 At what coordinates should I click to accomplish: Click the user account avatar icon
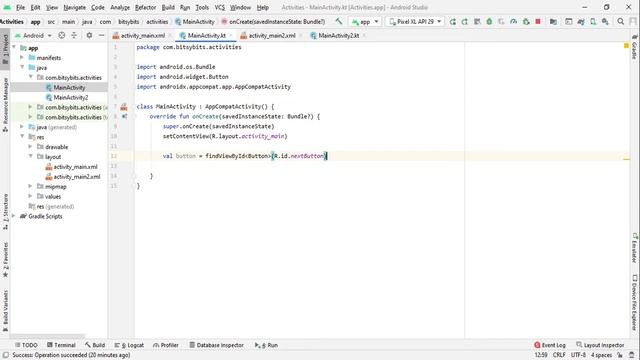click(x=633, y=22)
